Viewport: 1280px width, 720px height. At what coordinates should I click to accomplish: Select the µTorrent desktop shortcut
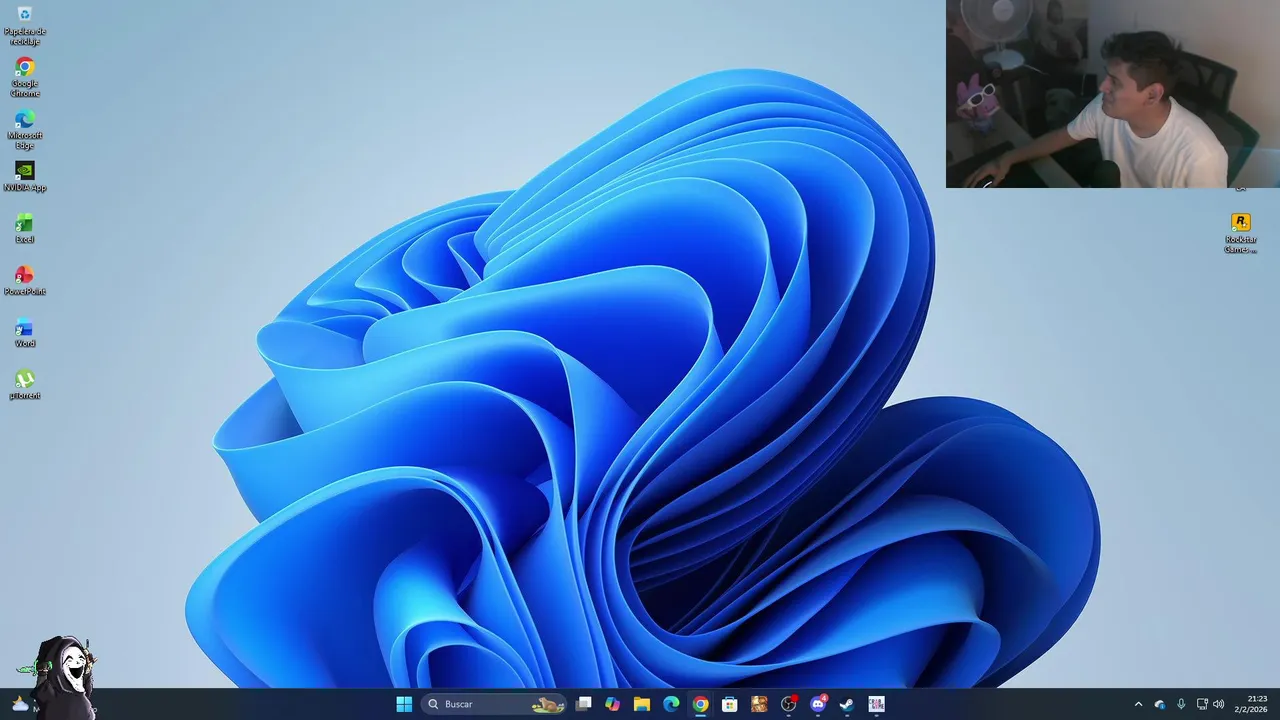[25, 385]
